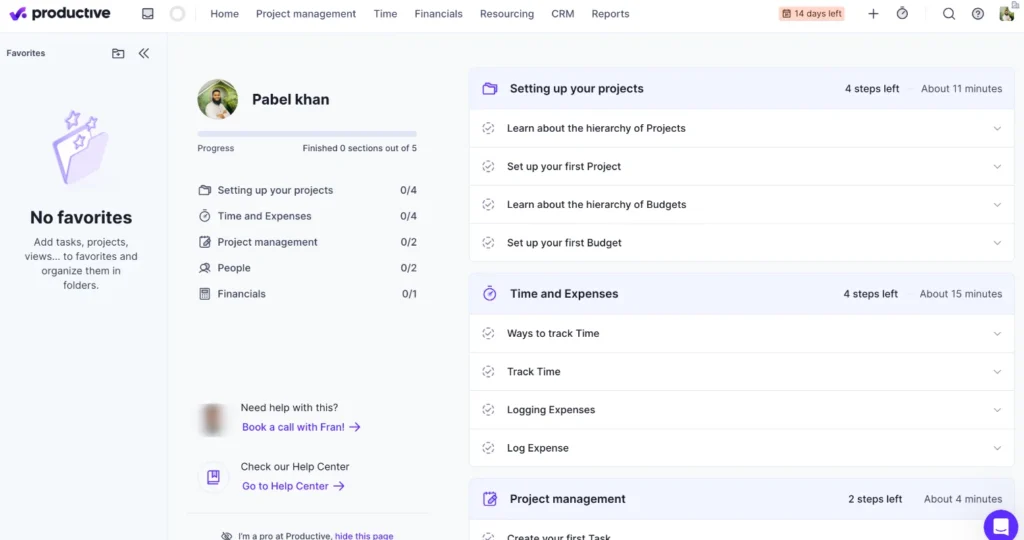
Task: Mark 'Logging Expenses' step complete
Action: tap(488, 409)
